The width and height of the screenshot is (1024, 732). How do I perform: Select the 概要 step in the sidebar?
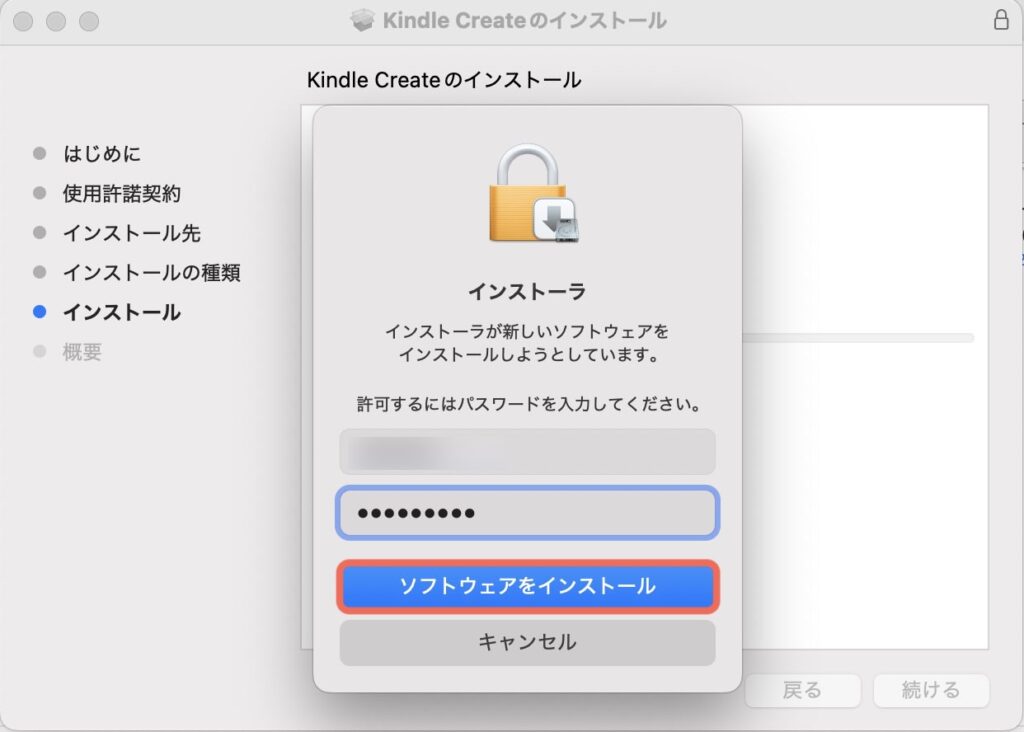[x=82, y=352]
